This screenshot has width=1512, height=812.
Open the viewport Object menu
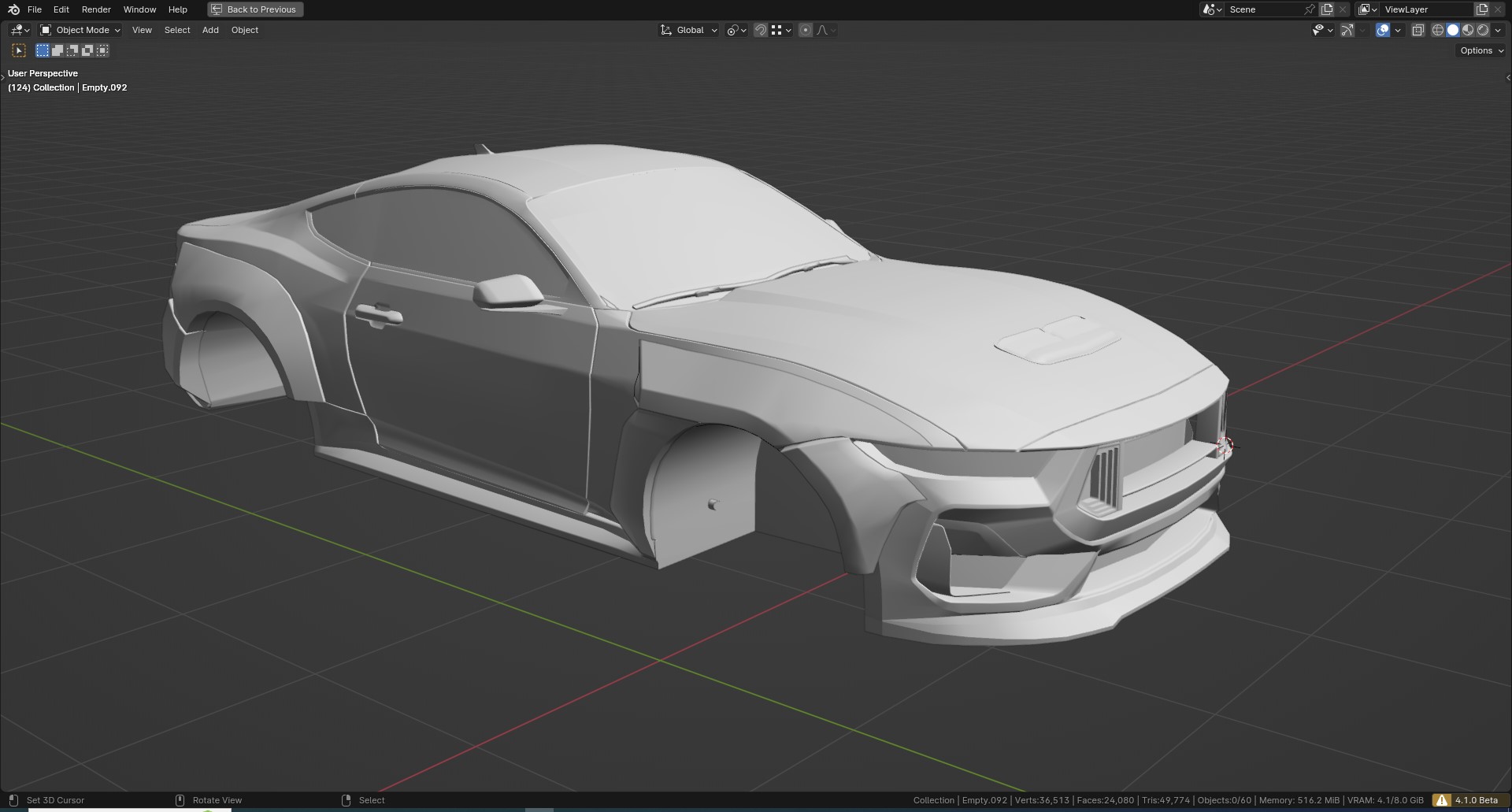(x=245, y=30)
